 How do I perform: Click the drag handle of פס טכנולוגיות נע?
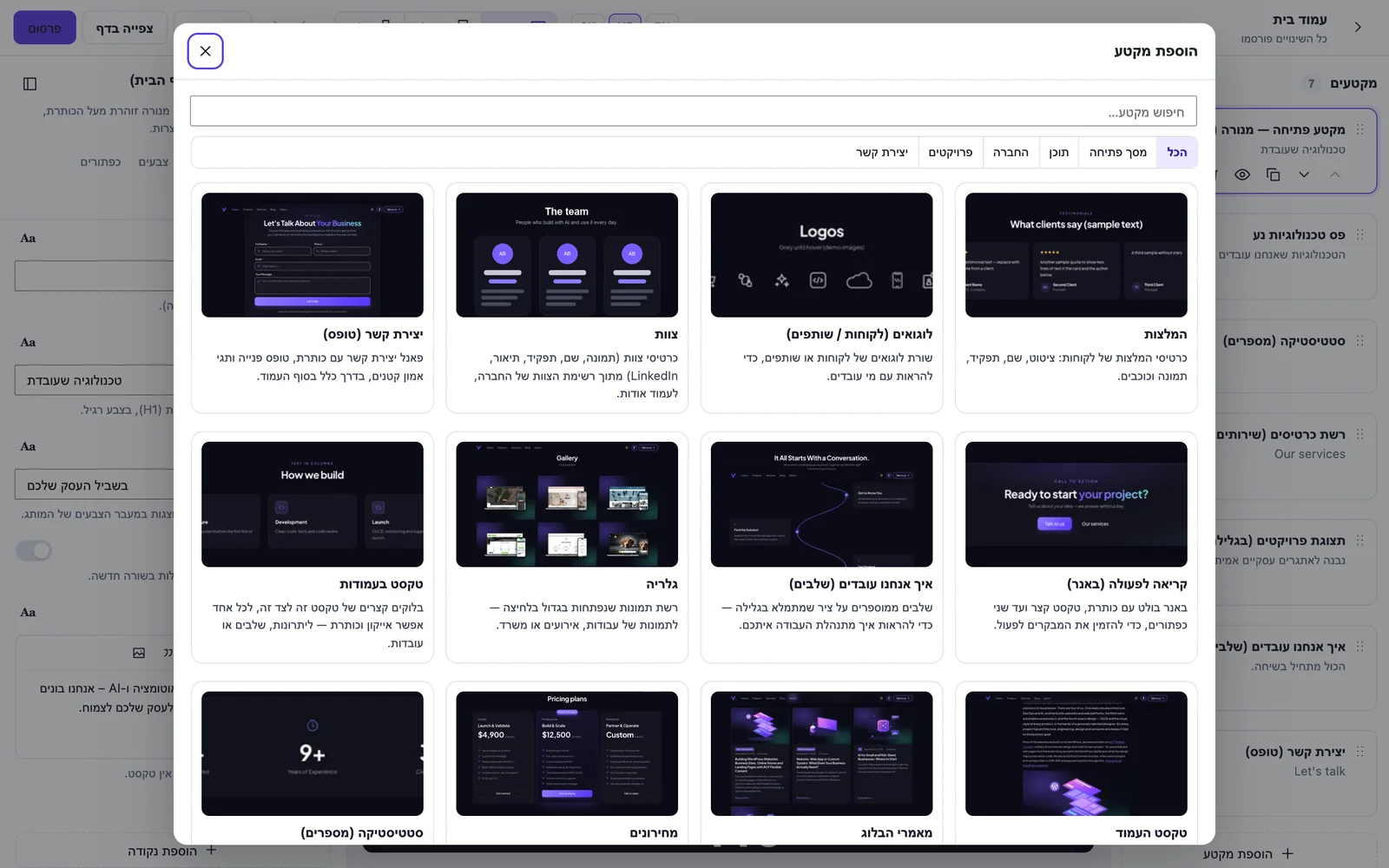1360,234
